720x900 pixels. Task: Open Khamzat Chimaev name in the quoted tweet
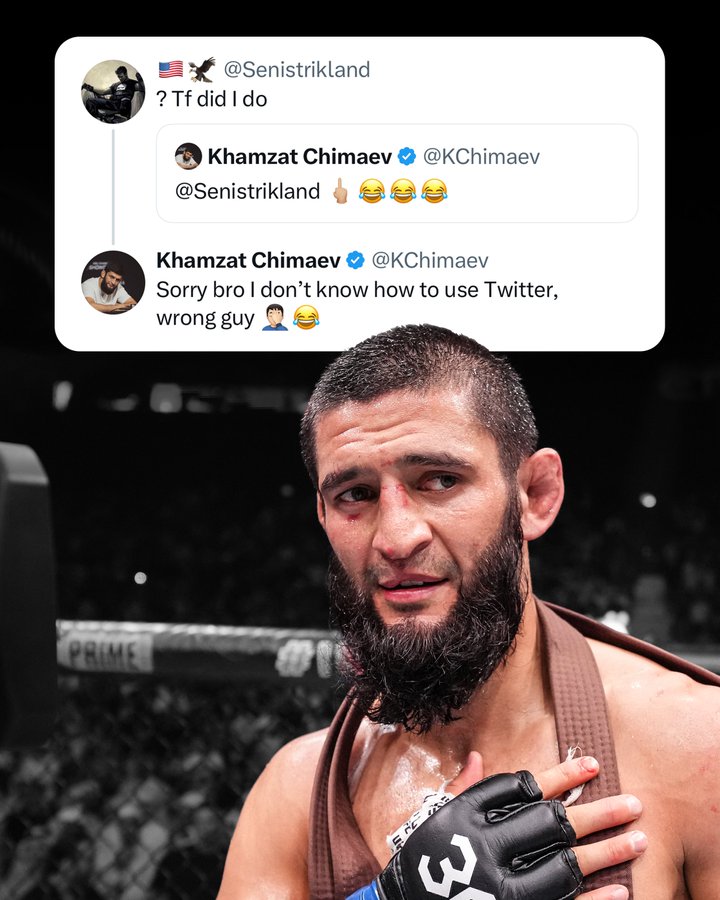300,156
